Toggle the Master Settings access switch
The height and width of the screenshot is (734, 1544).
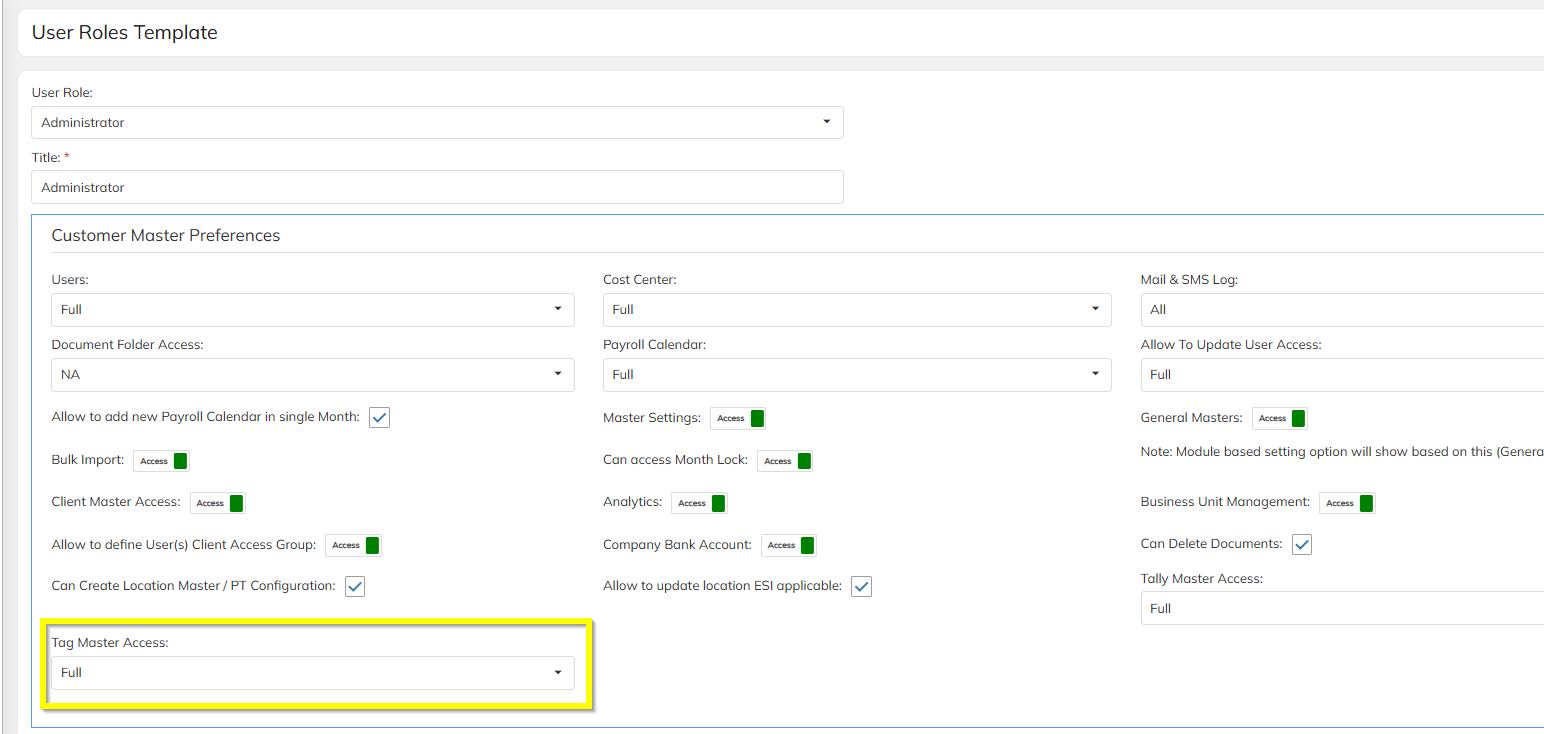click(738, 418)
